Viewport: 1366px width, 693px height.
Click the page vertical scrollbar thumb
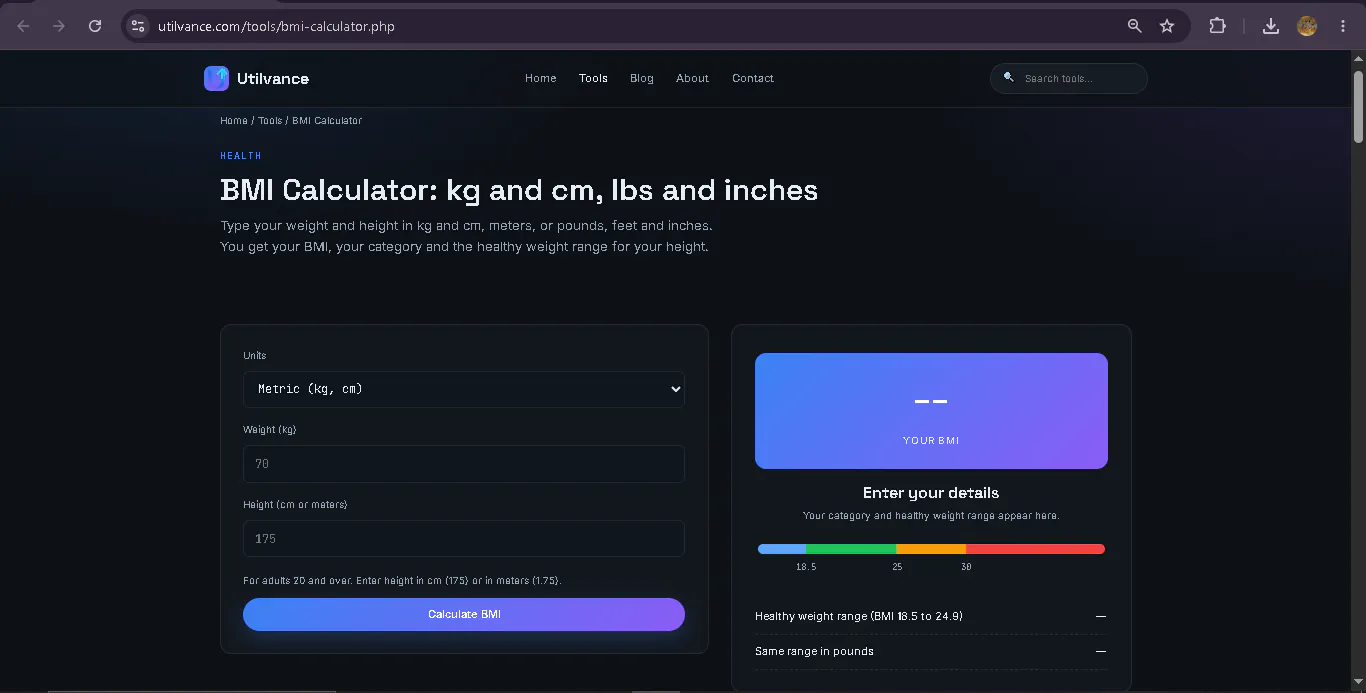click(1358, 106)
